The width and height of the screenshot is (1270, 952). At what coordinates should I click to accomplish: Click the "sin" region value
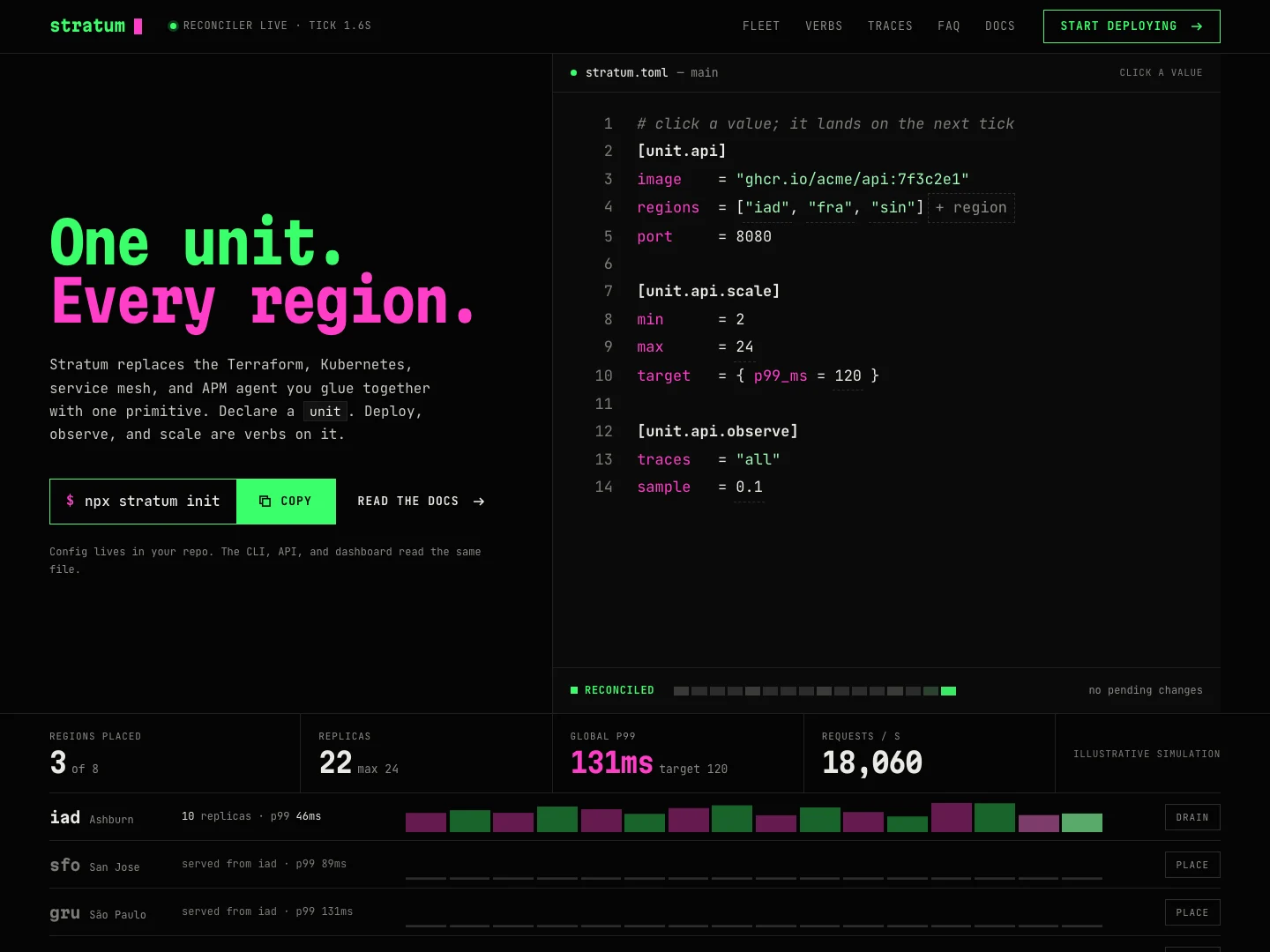point(893,207)
